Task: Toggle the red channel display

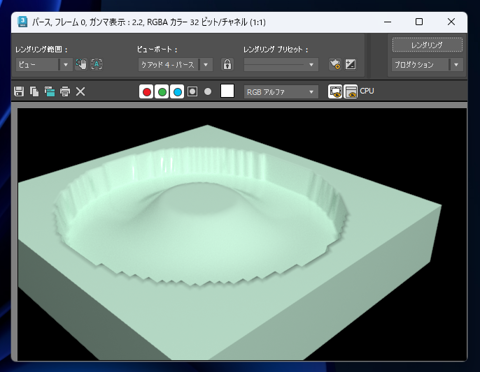Action: pos(146,92)
